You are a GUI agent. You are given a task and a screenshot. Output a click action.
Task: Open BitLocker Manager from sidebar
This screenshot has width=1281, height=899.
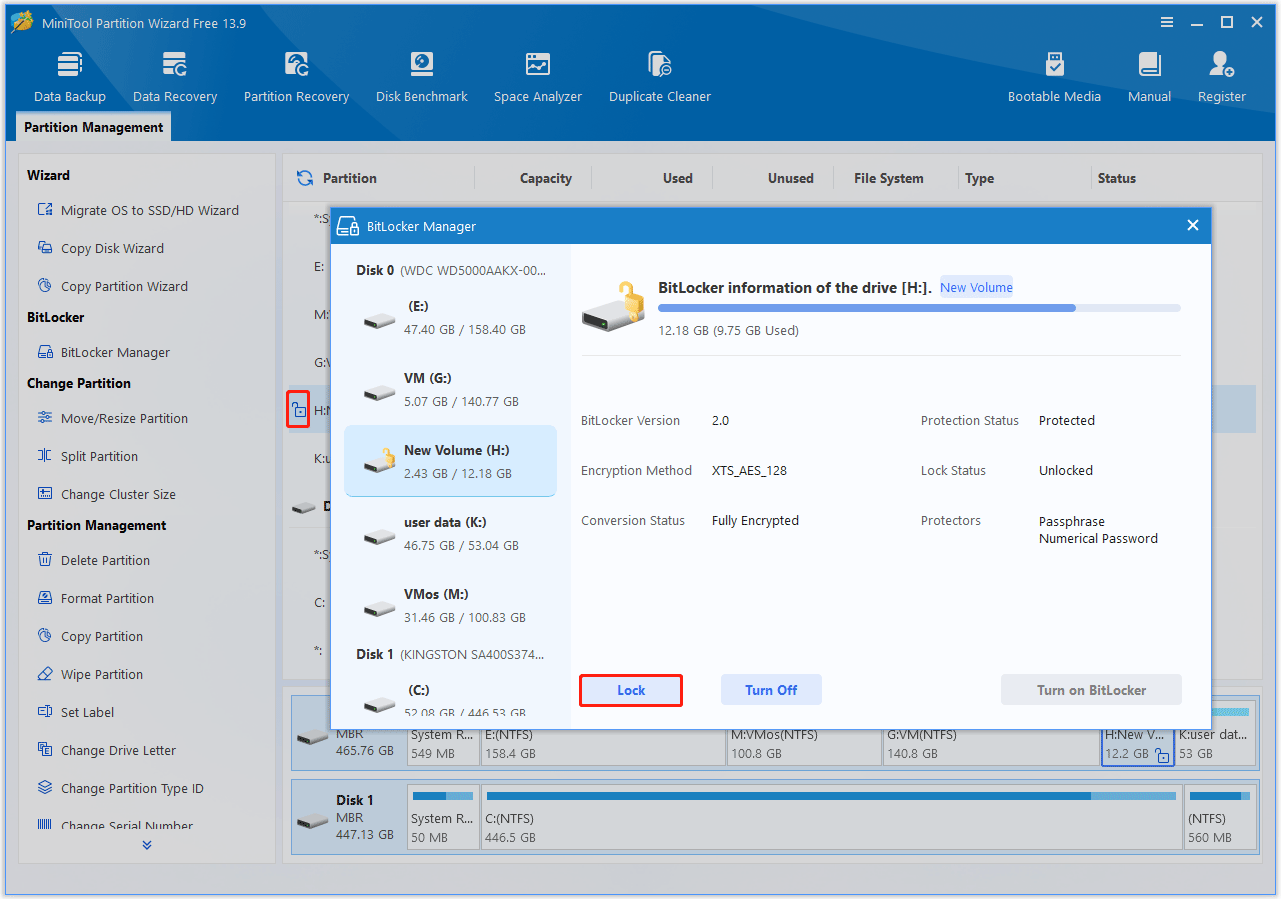103,352
